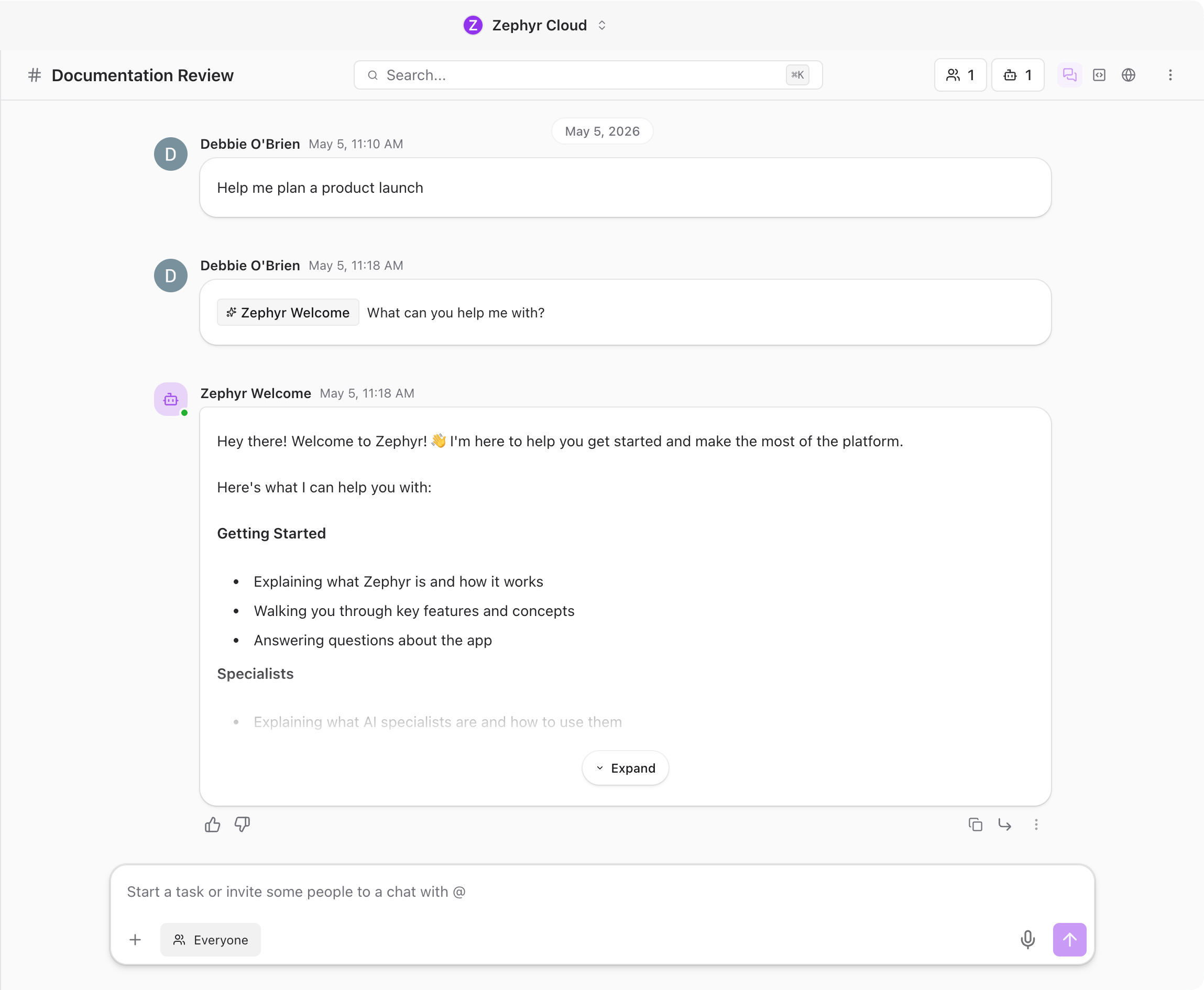
Task: Expand the collapsed Zephyr Welcome message
Action: (625, 768)
